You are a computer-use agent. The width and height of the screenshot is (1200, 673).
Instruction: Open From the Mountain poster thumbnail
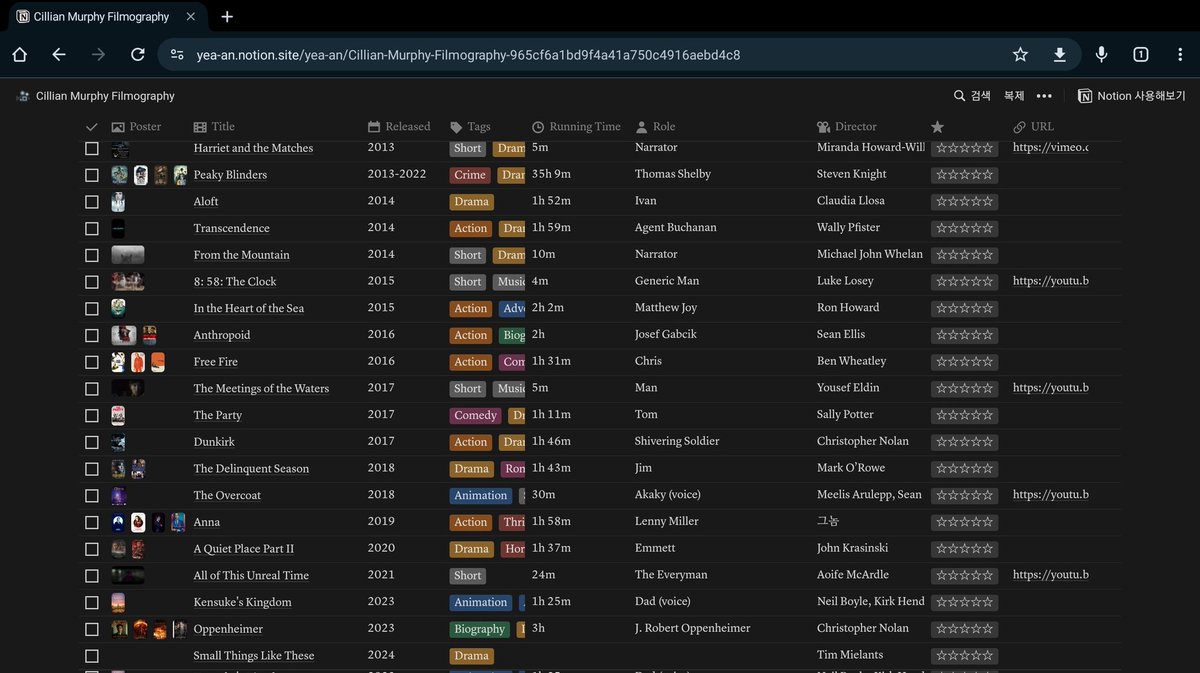[128, 255]
